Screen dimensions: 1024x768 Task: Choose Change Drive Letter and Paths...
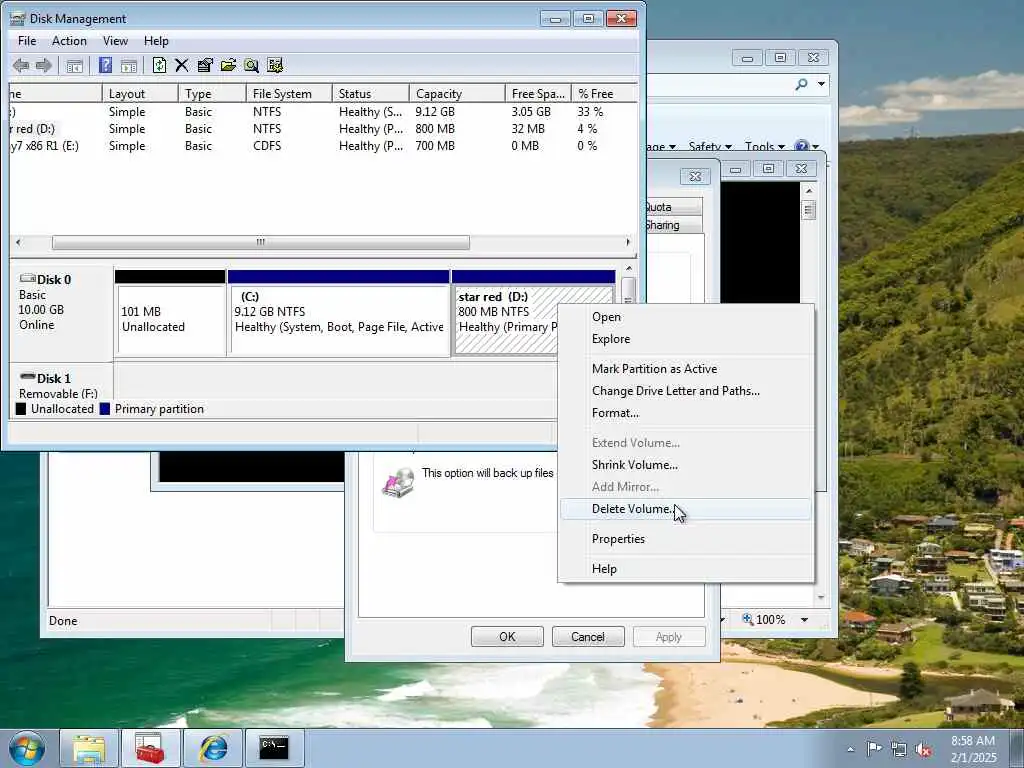coord(685,391)
